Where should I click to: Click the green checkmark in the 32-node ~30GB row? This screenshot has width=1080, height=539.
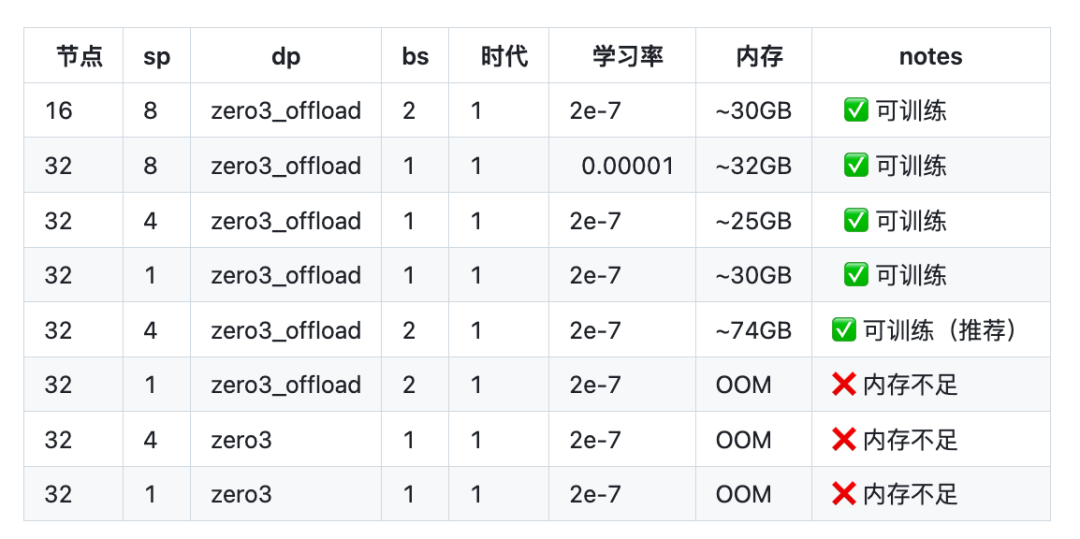[855, 275]
